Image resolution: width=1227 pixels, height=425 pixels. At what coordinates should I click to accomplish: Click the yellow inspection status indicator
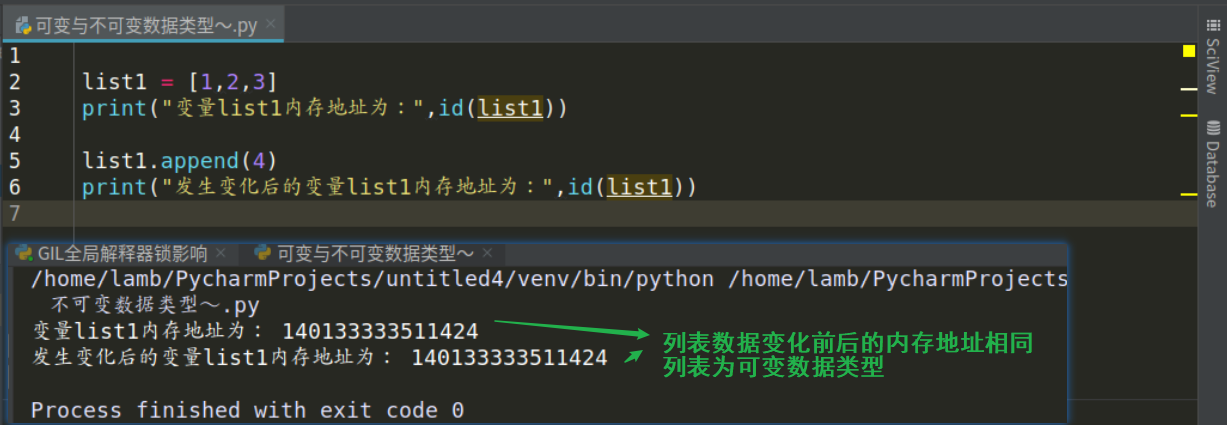point(1189,51)
